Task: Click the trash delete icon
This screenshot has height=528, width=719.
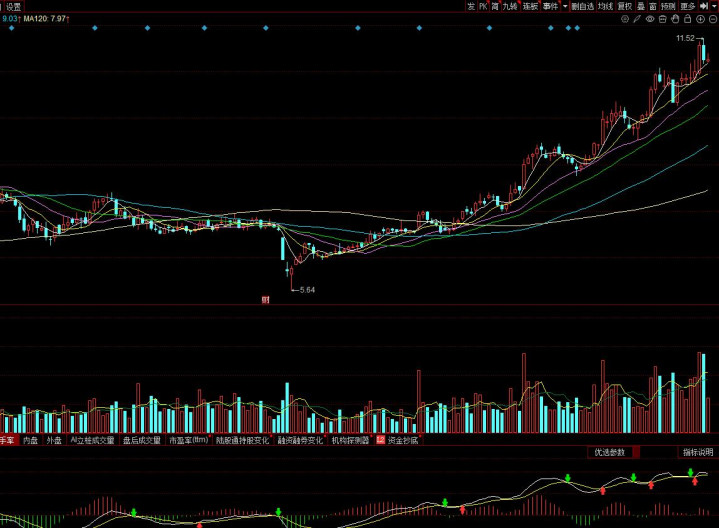Action: coord(662,18)
